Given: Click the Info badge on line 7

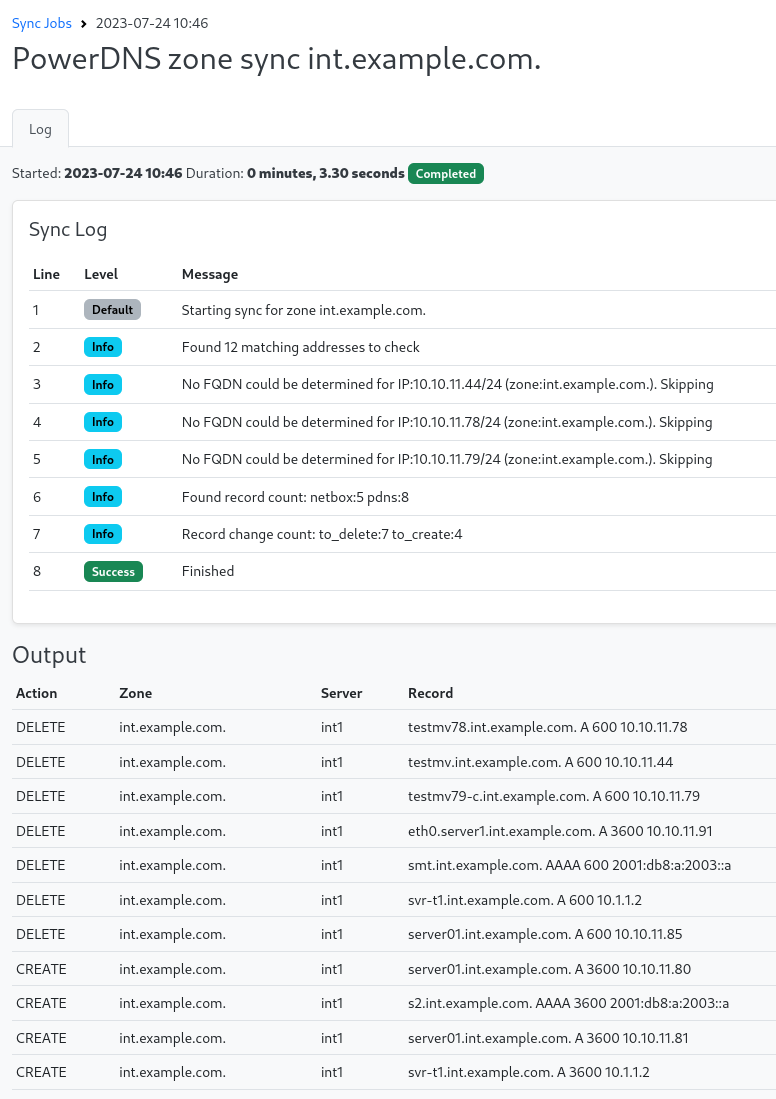Looking at the screenshot, I should [x=103, y=534].
